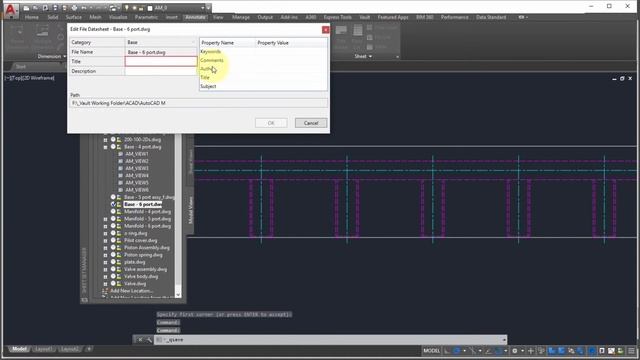Click the down arrow of tree scrollbar
640x360 pixels.
click(x=178, y=295)
